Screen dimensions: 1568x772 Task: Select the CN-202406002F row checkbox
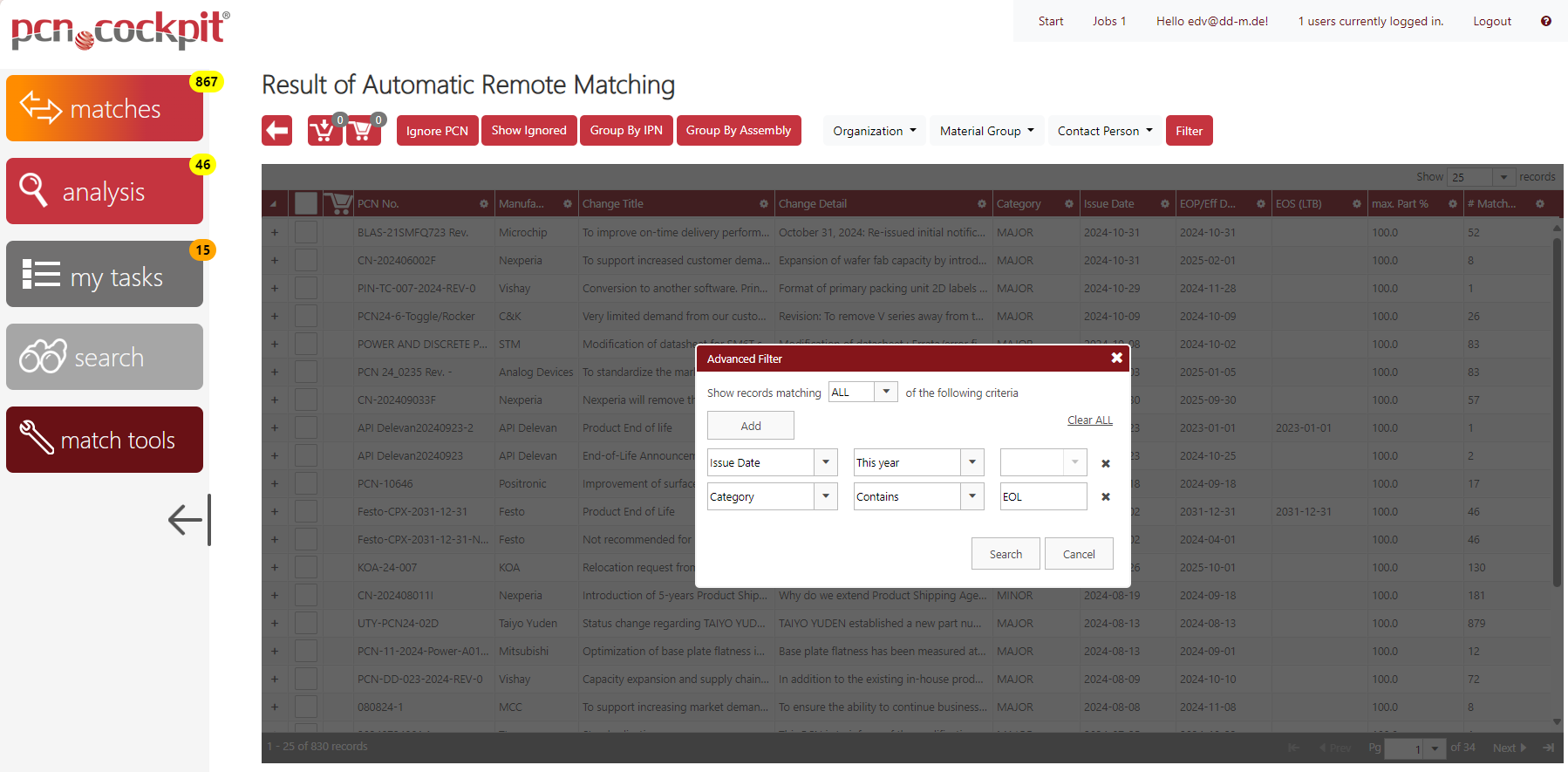click(x=306, y=261)
